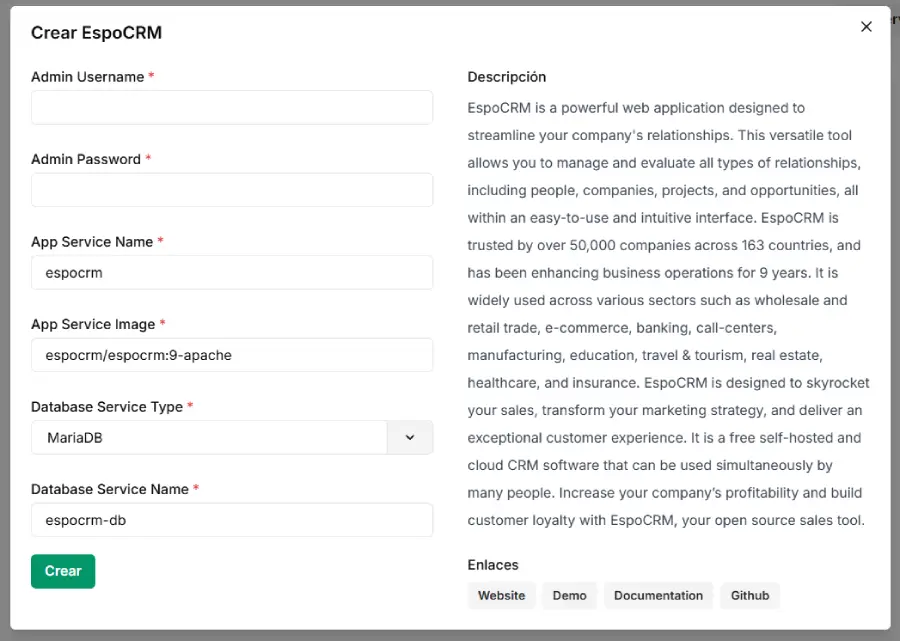
Task: Close the Crear EspoCRM dialog
Action: [866, 26]
